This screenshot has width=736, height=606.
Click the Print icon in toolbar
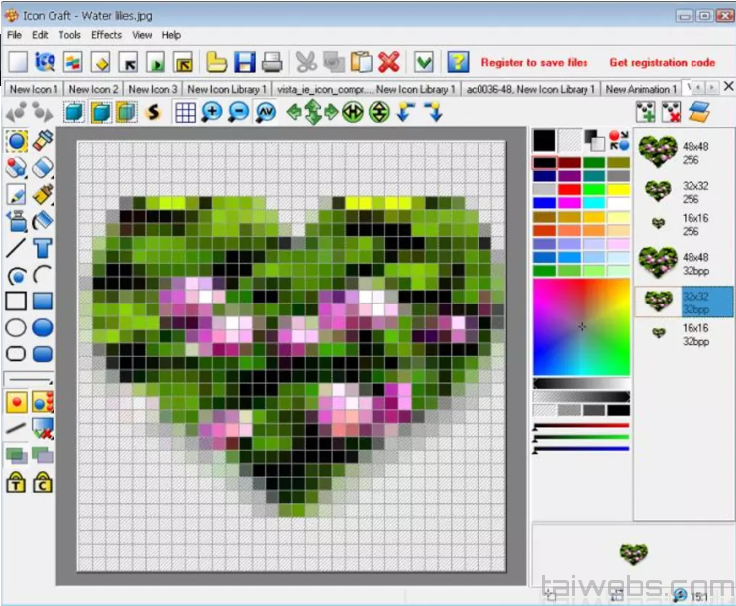[x=272, y=62]
